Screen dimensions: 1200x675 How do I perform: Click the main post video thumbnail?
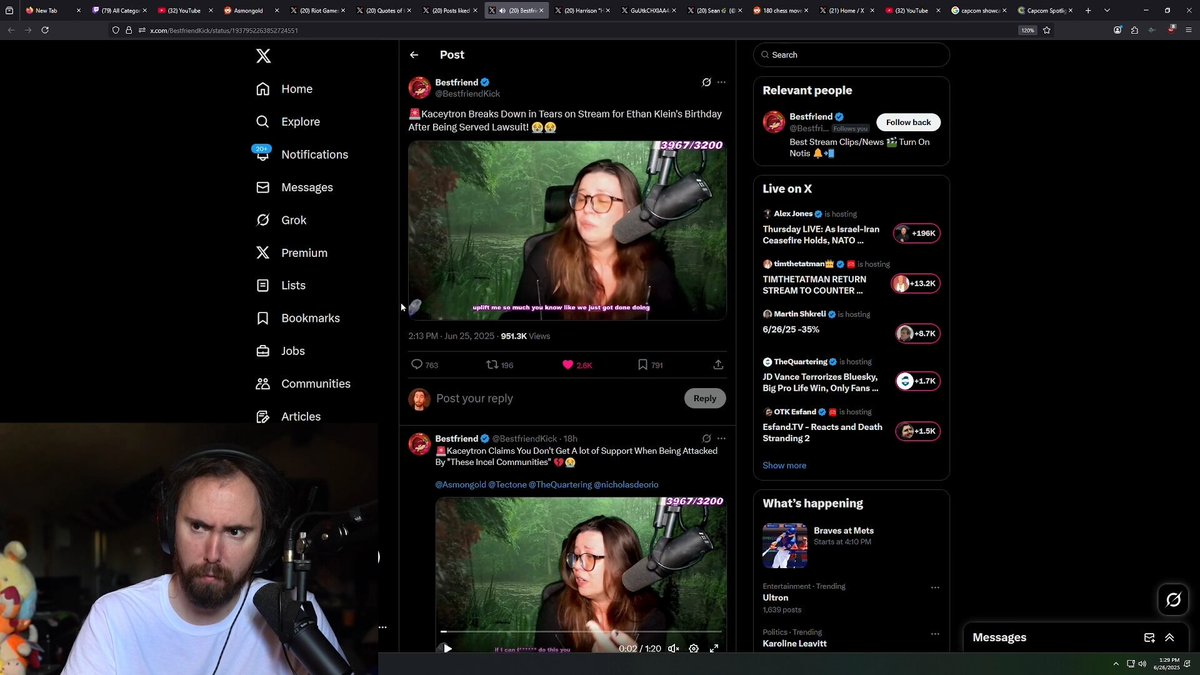click(567, 230)
